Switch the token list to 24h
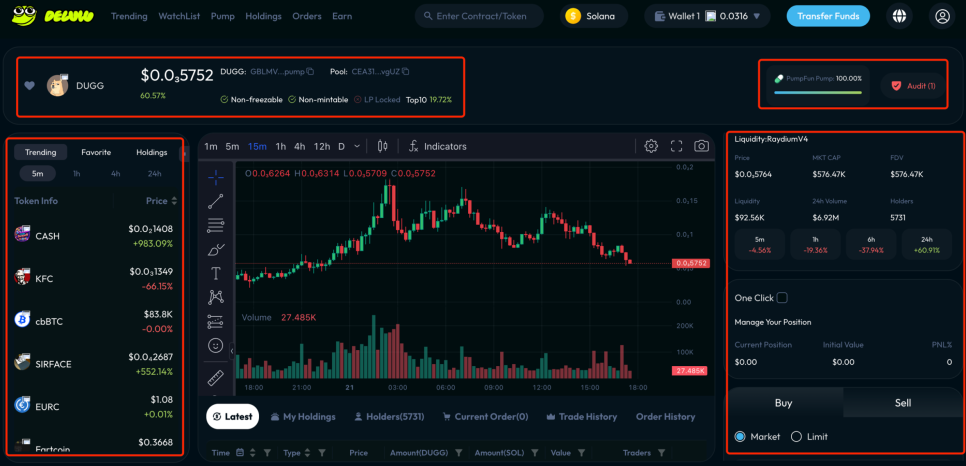Screen dimensions: 966x466 point(154,174)
